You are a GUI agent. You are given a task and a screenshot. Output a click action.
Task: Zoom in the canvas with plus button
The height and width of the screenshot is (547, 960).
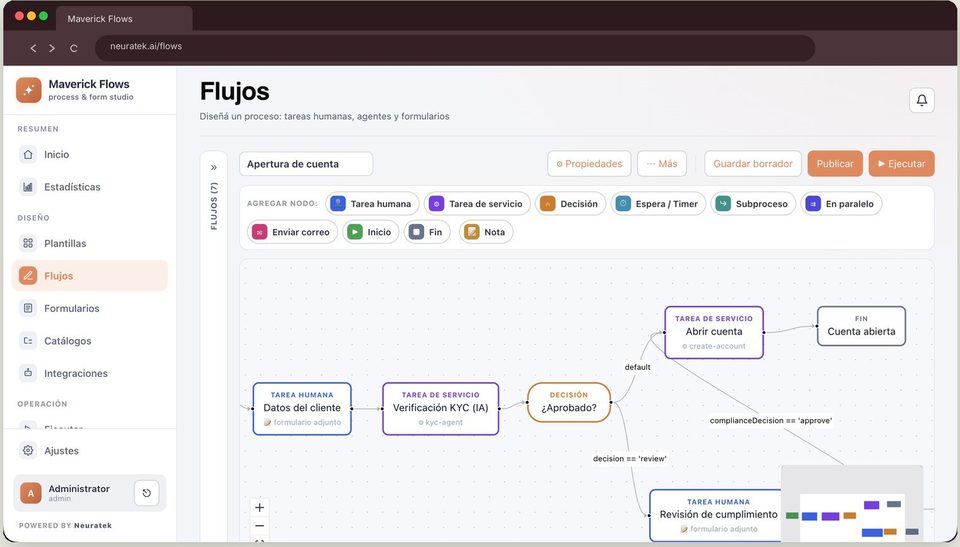pos(260,507)
